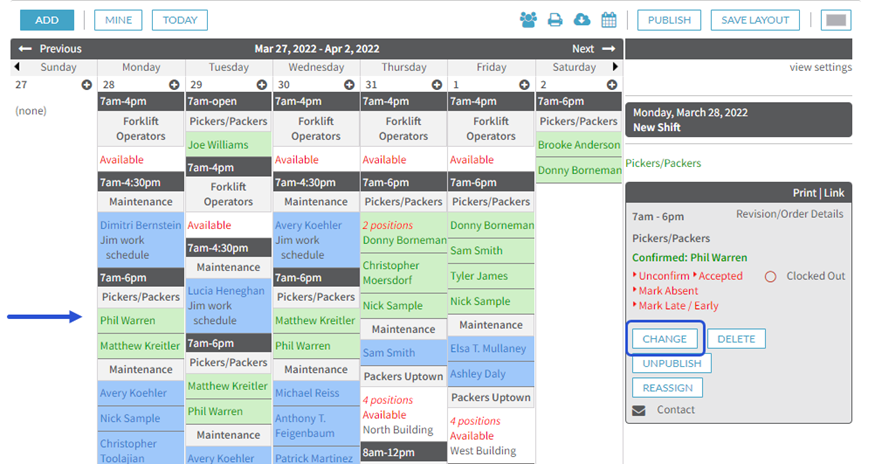Shift days left with small arrow by Sunday
The width and height of the screenshot is (875, 464).
tap(17, 67)
